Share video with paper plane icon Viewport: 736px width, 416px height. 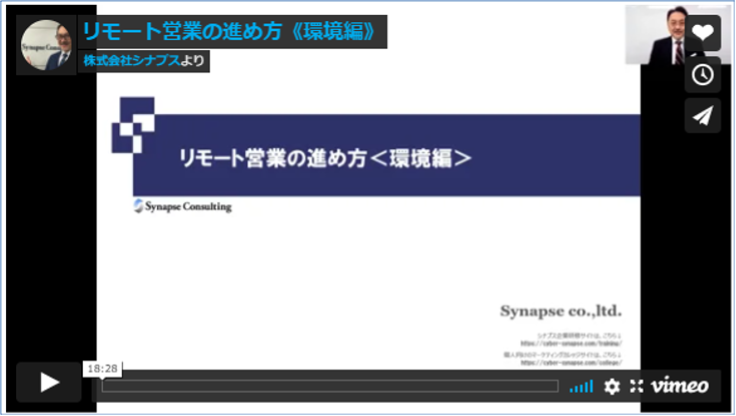(703, 116)
